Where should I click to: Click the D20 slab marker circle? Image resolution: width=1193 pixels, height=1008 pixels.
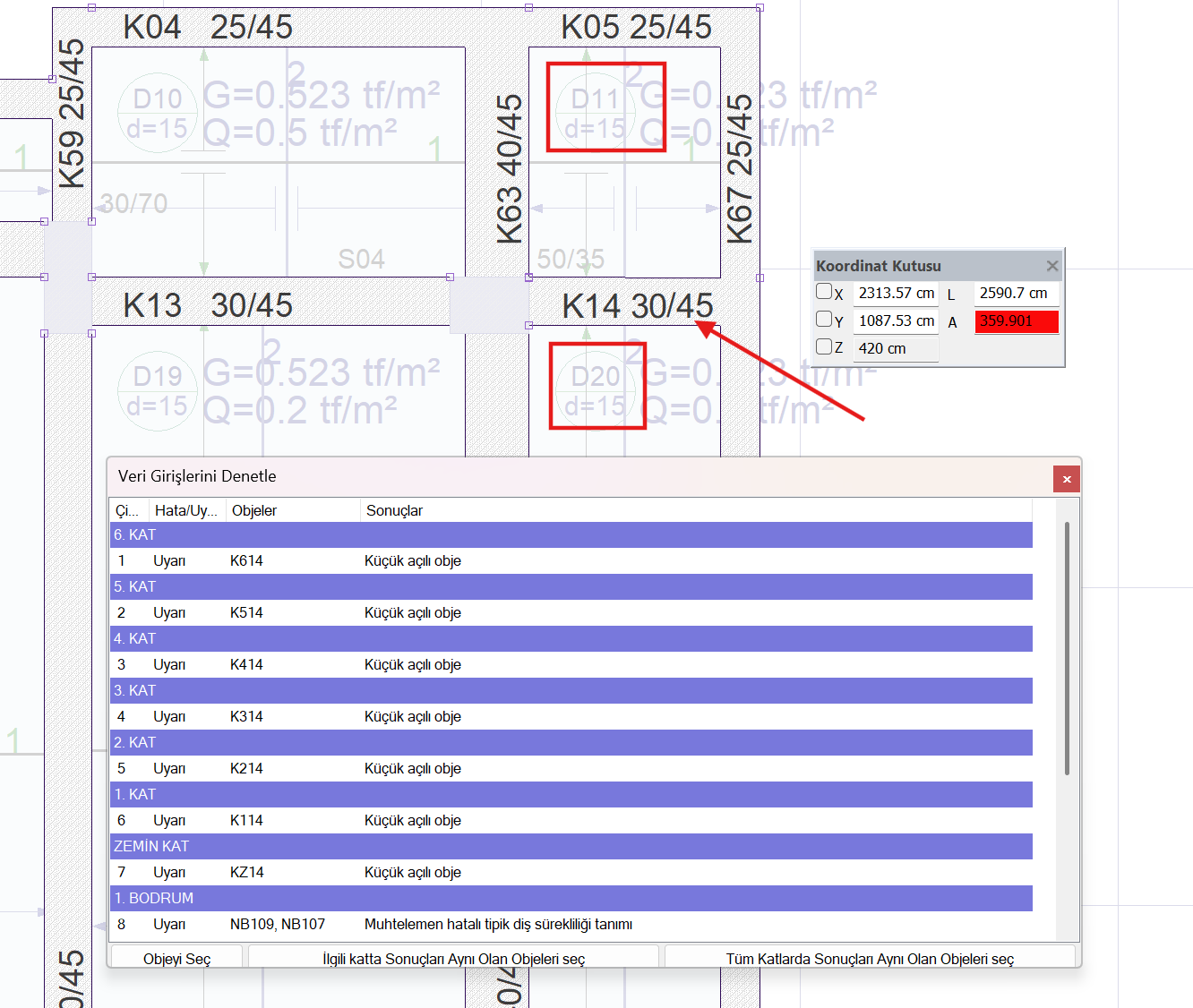596,391
